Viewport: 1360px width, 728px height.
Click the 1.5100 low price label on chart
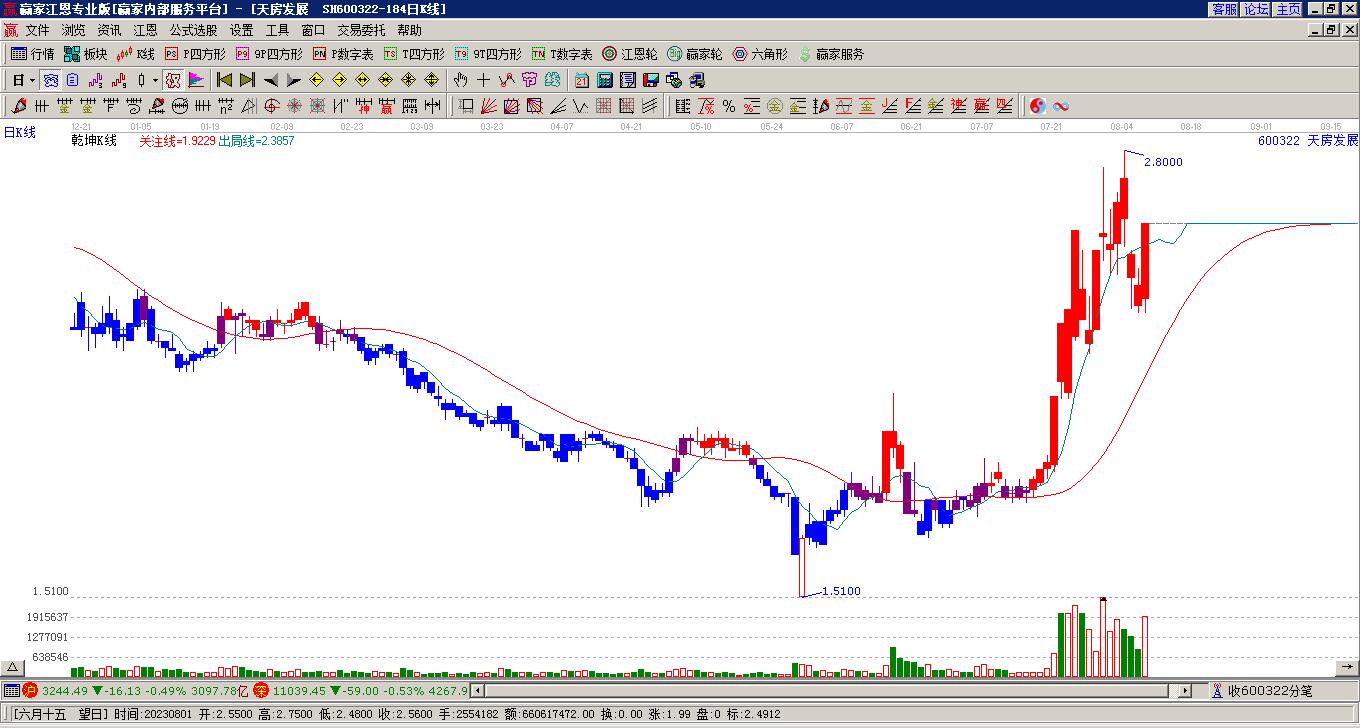click(840, 591)
